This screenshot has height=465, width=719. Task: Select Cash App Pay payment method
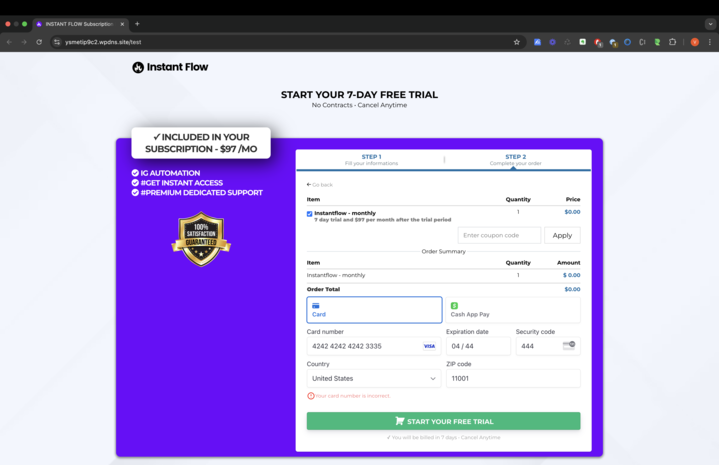513,310
